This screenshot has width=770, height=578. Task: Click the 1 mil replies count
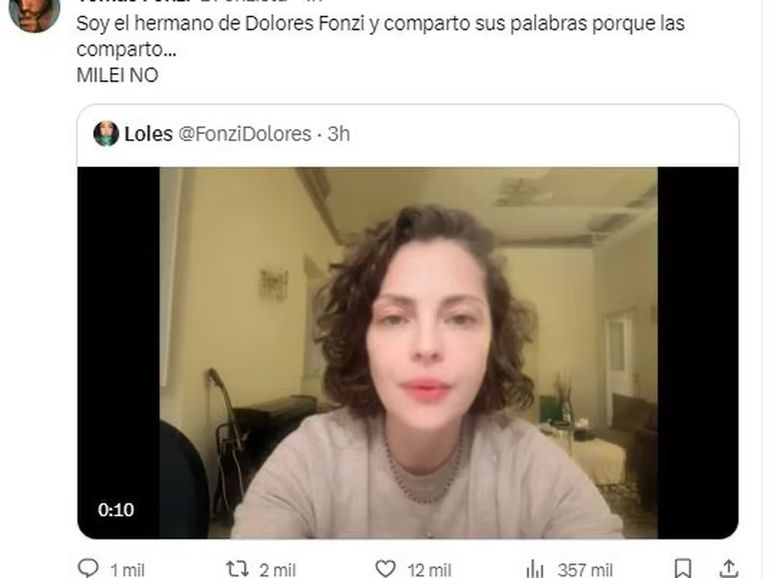(127, 570)
